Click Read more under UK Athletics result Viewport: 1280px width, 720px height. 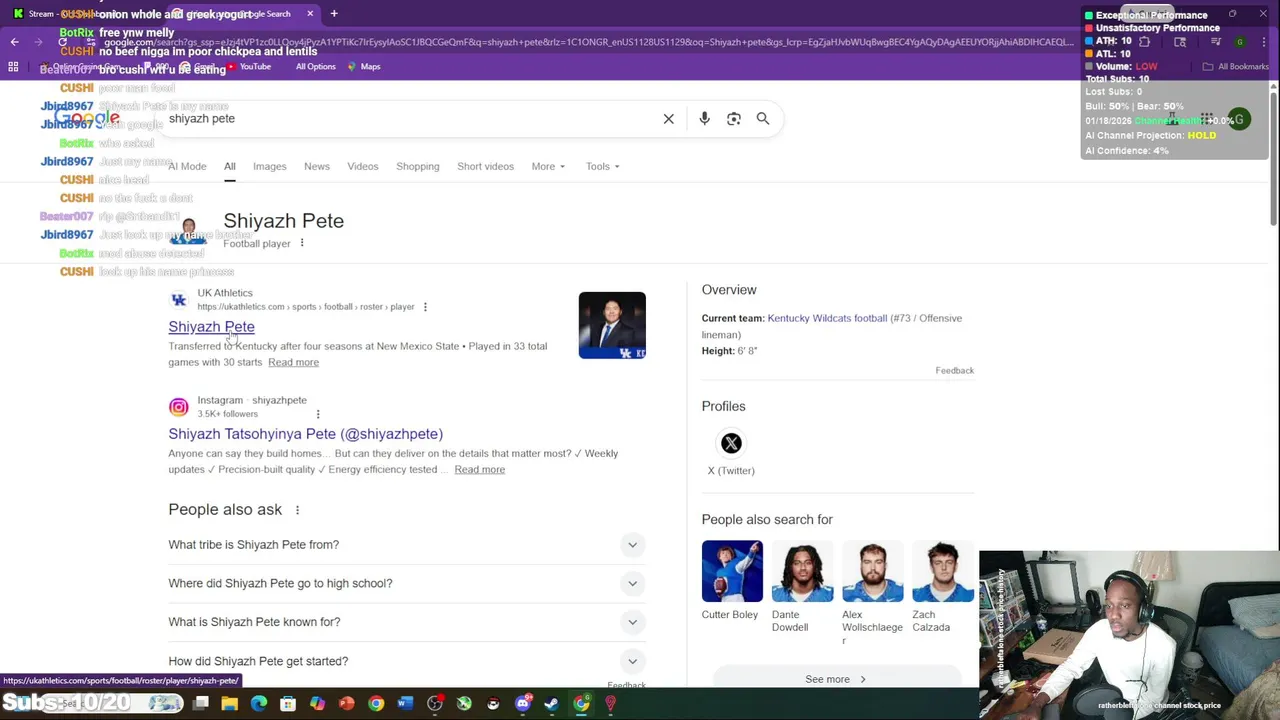point(293,362)
